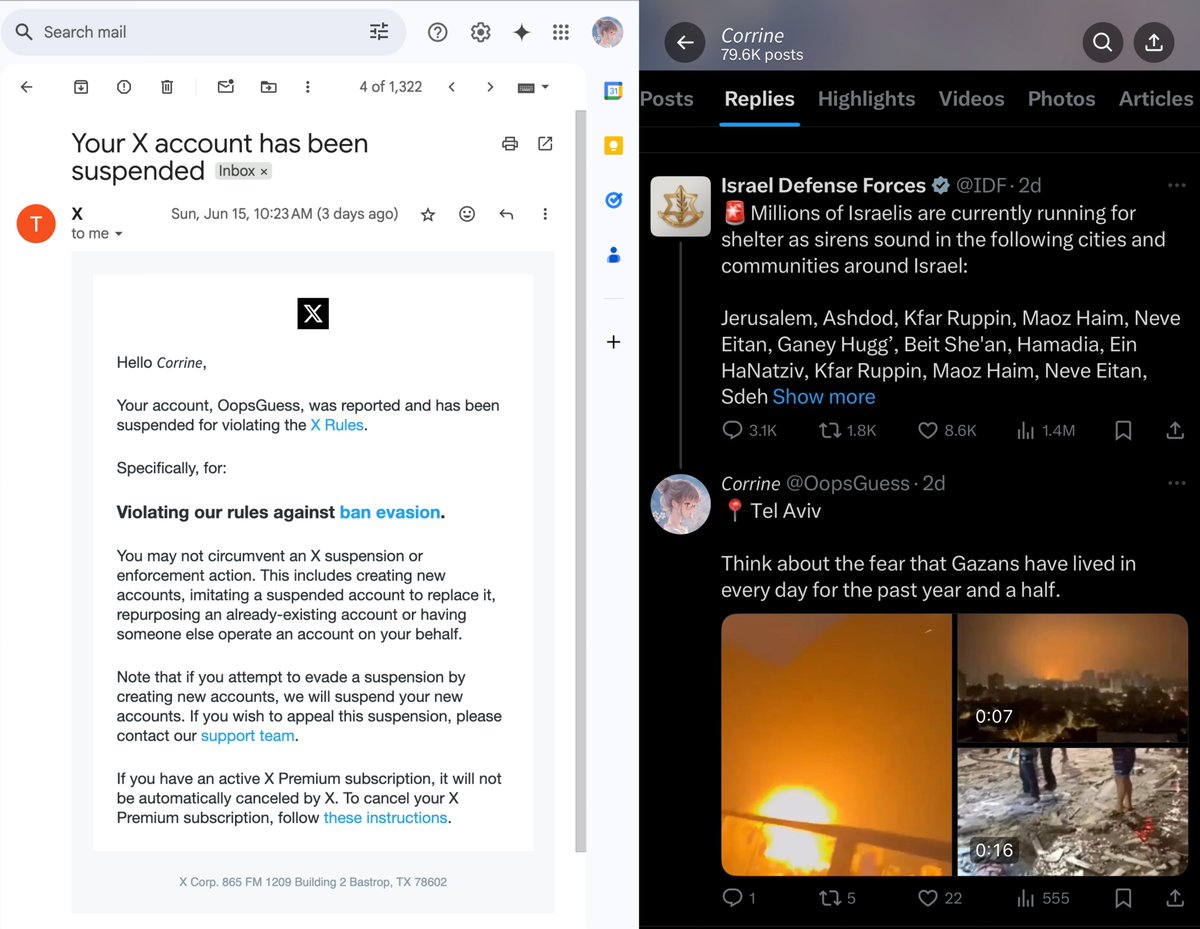Bookmark Corrine's reply
Image resolution: width=1200 pixels, height=929 pixels.
(x=1123, y=898)
